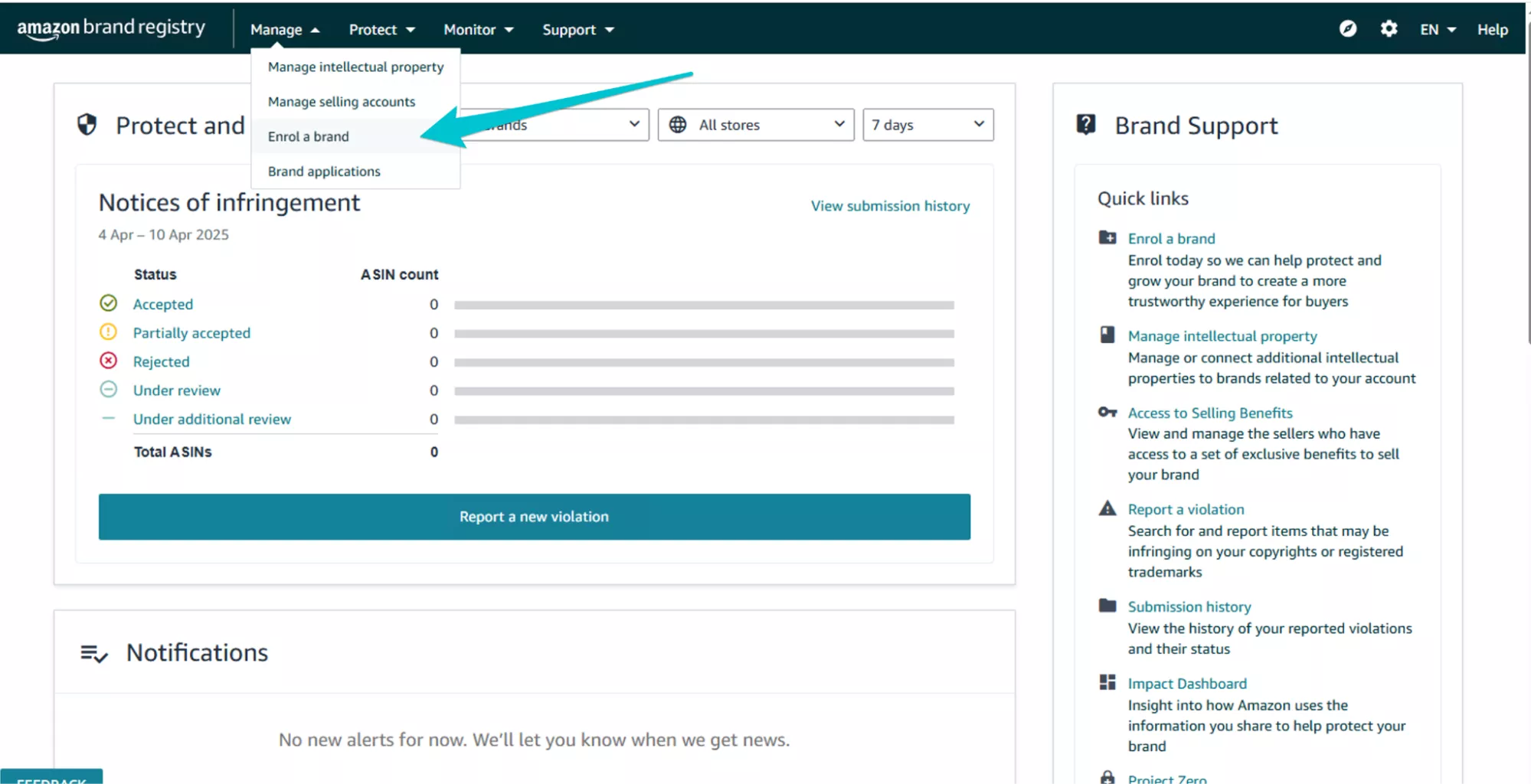Click the Notices of infringement heading

(x=229, y=202)
